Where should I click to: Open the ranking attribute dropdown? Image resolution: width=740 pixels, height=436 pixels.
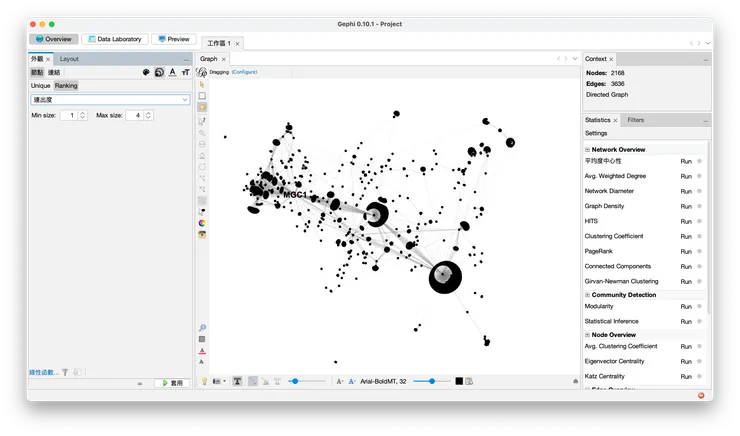coord(110,100)
